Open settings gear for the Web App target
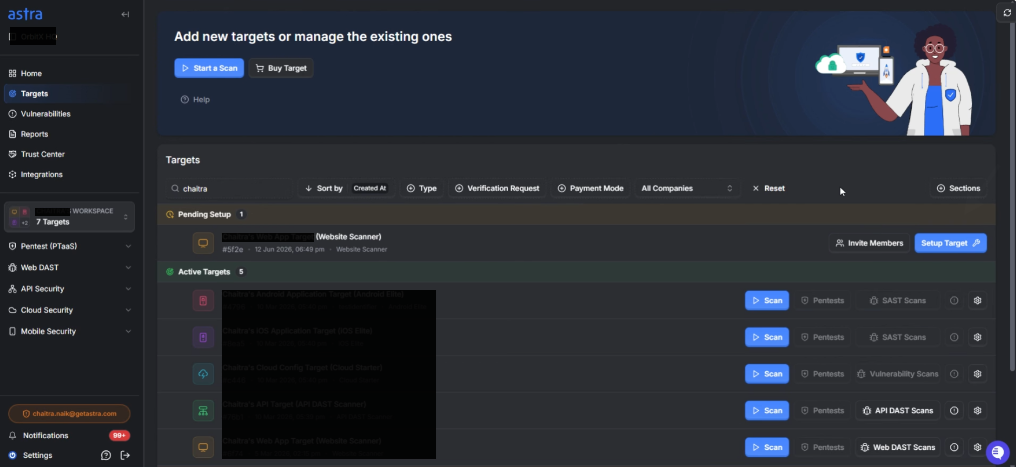Viewport: 1016px width, 467px height. click(x=978, y=448)
